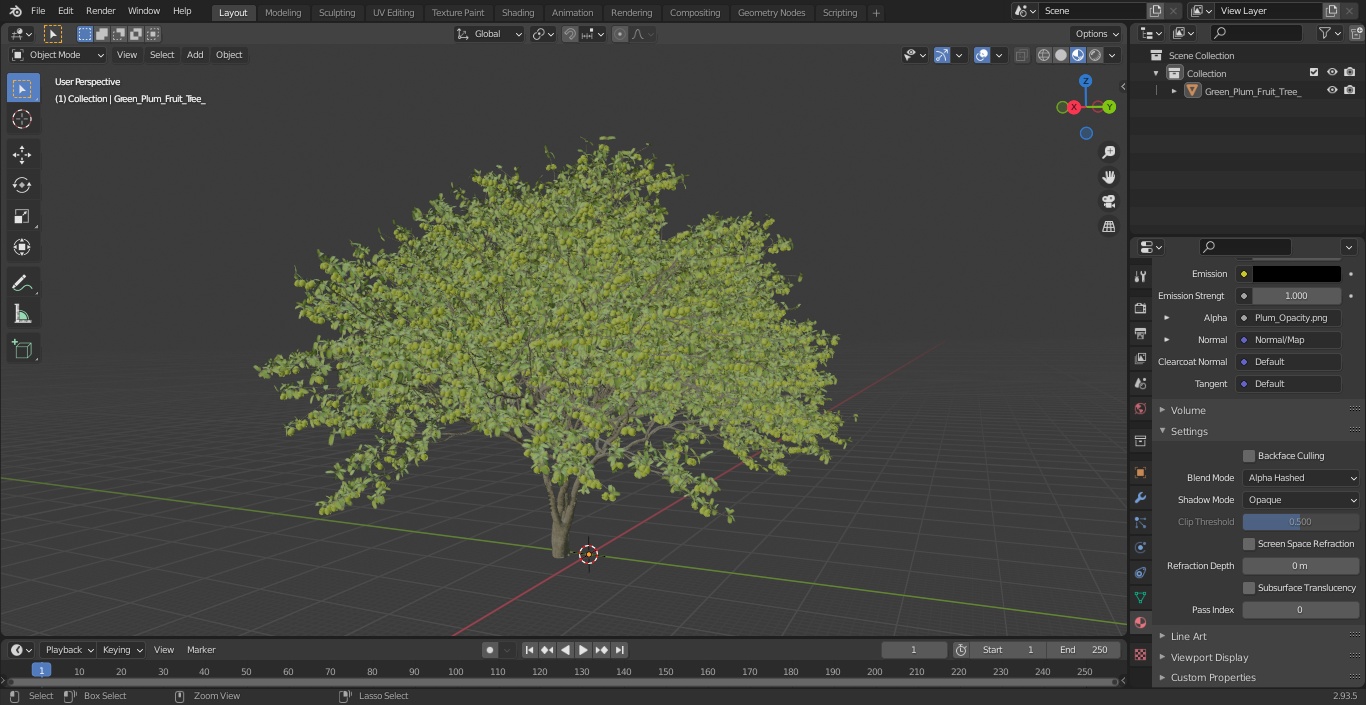Hide Collection using its eye icon

(1332, 73)
